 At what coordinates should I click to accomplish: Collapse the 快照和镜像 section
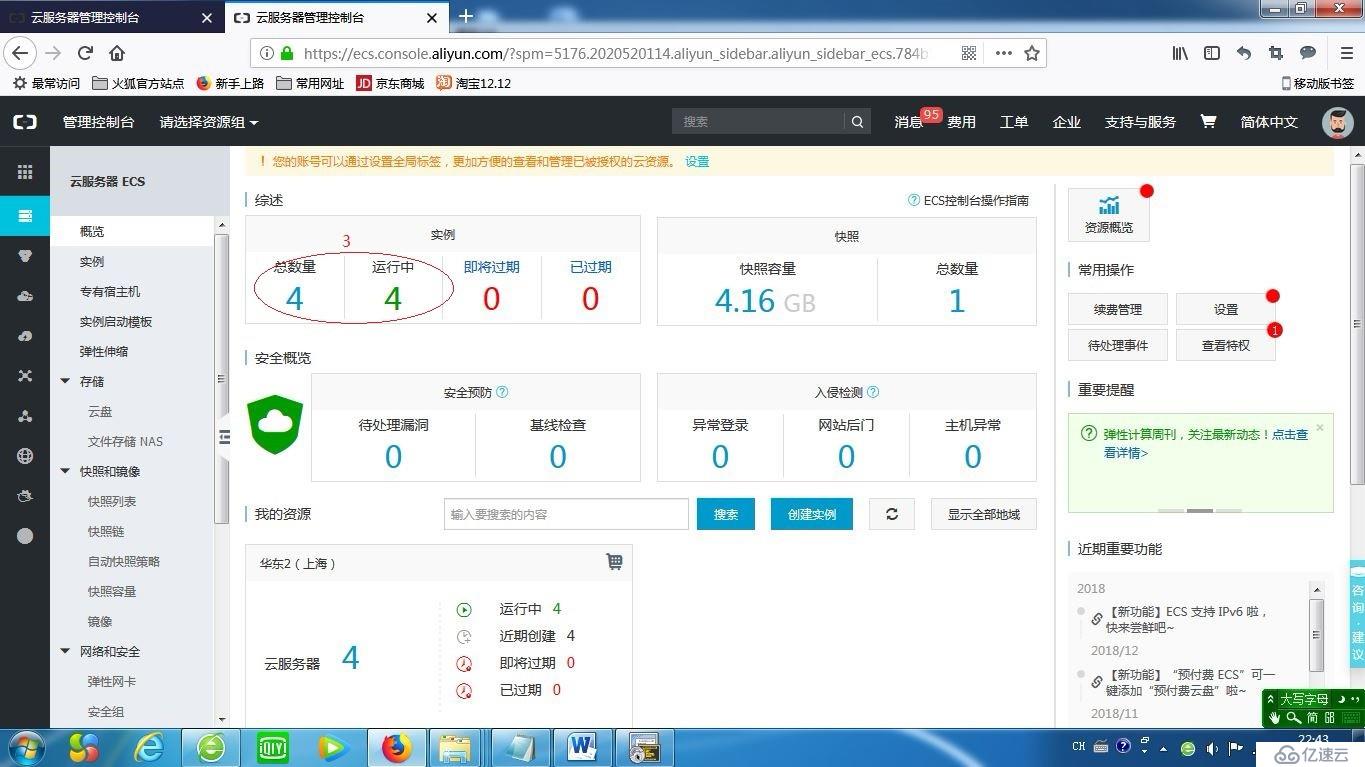click(65, 471)
